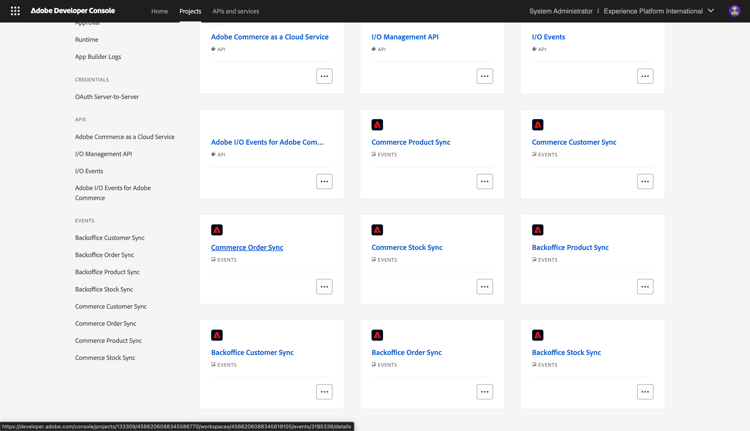This screenshot has height=431, width=750.
Task: Open more actions for Commerce Stock Sync card
Action: [485, 287]
